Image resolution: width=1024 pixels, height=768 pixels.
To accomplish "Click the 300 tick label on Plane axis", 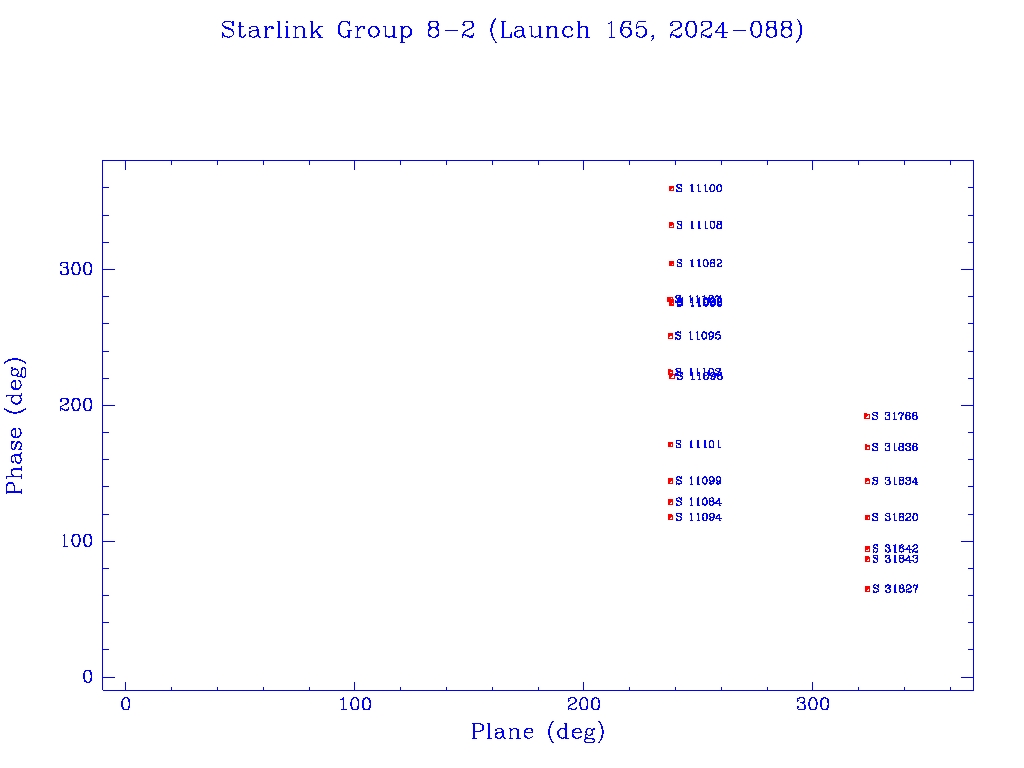I will point(812,704).
